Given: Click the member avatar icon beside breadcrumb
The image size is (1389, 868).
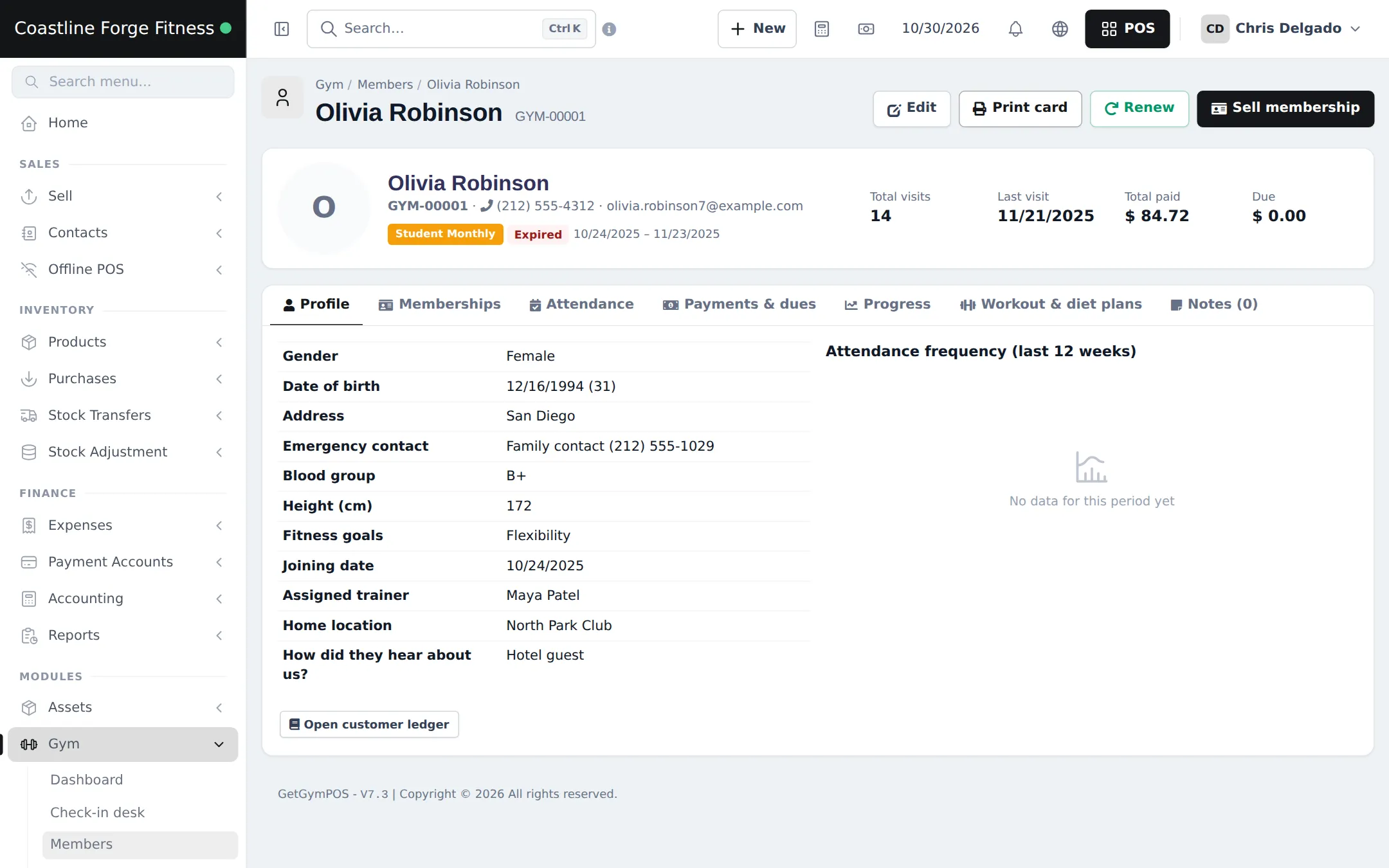Looking at the screenshot, I should point(282,98).
